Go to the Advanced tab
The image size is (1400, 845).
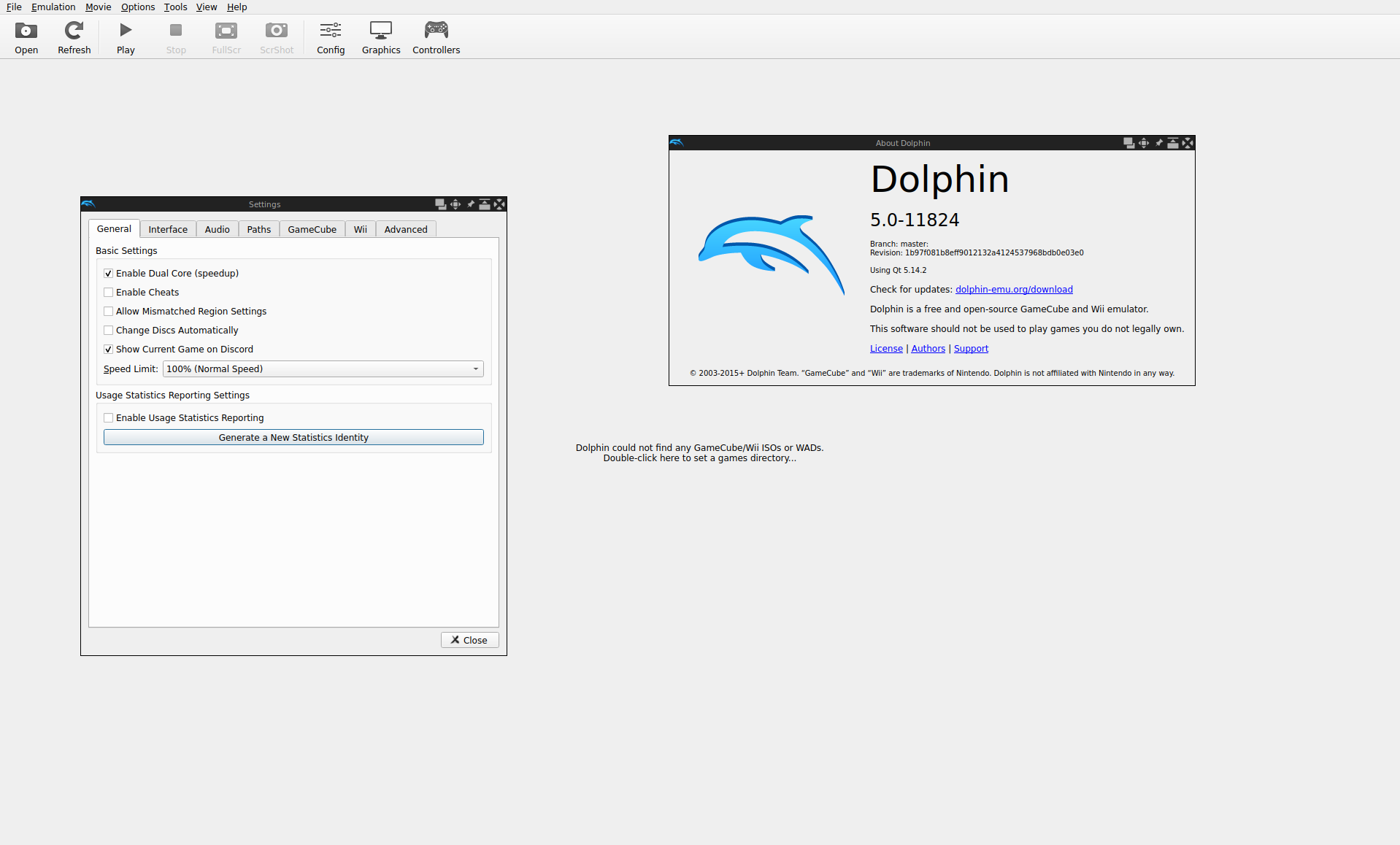[406, 229]
